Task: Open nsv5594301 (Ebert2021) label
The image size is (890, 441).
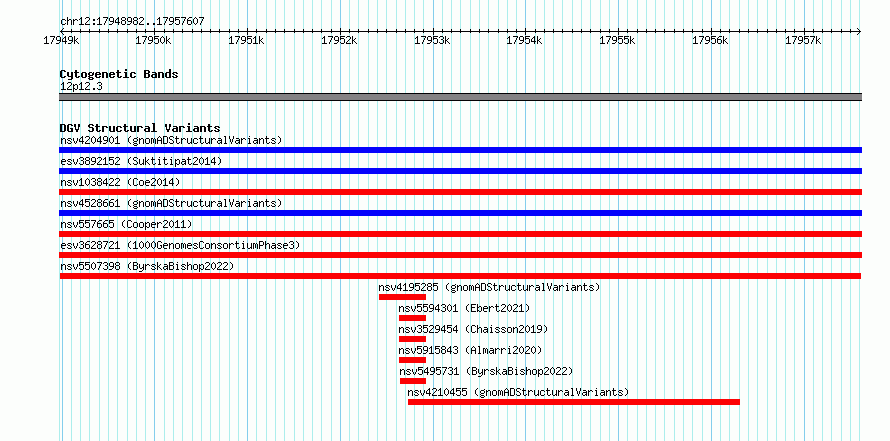Action: (464, 308)
